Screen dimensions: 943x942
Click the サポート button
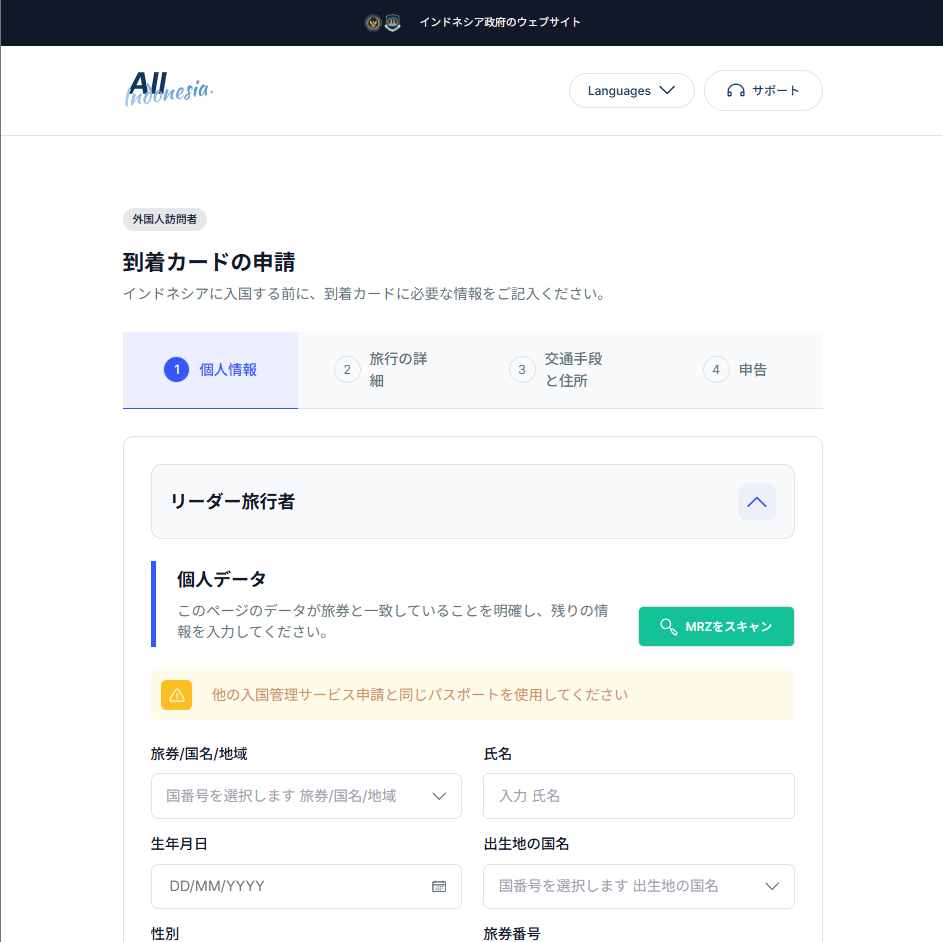click(x=763, y=91)
